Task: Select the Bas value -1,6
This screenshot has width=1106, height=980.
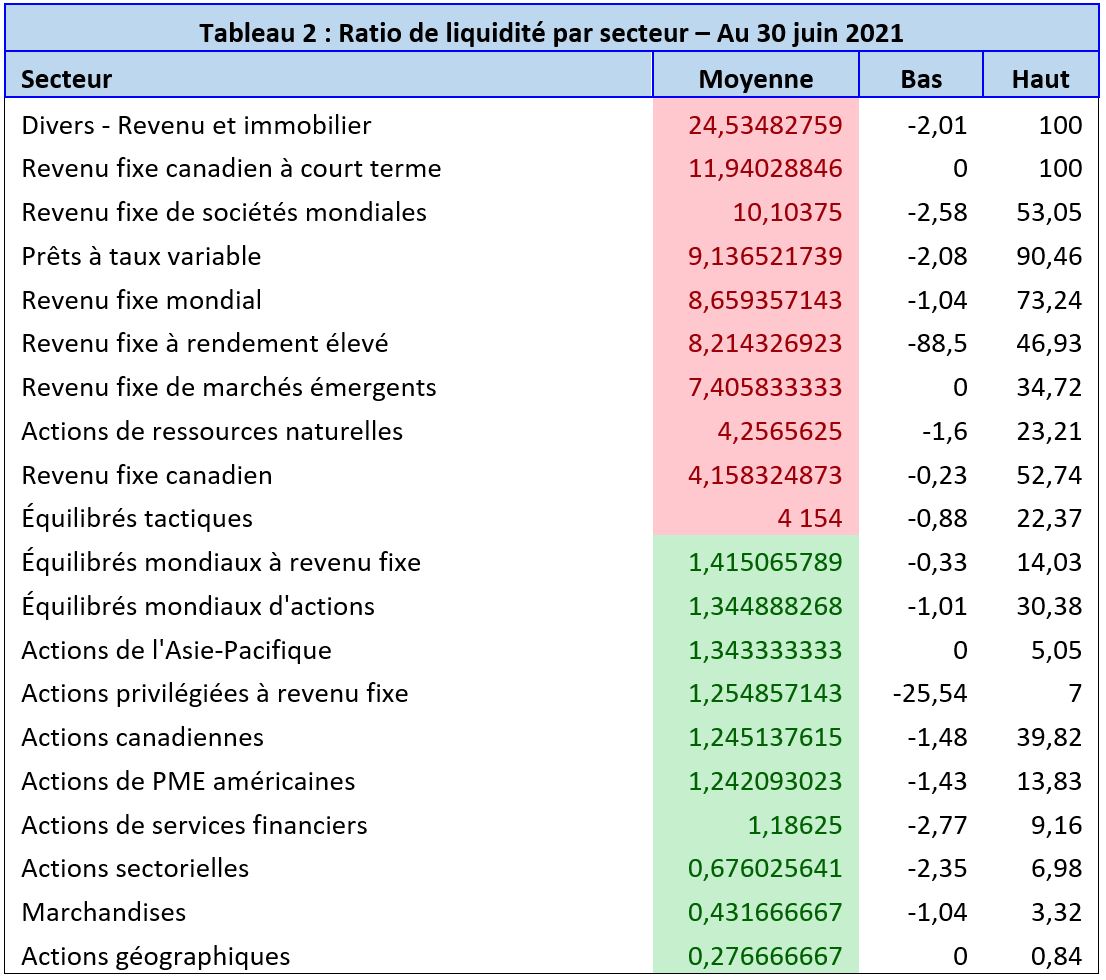Action: 944,431
